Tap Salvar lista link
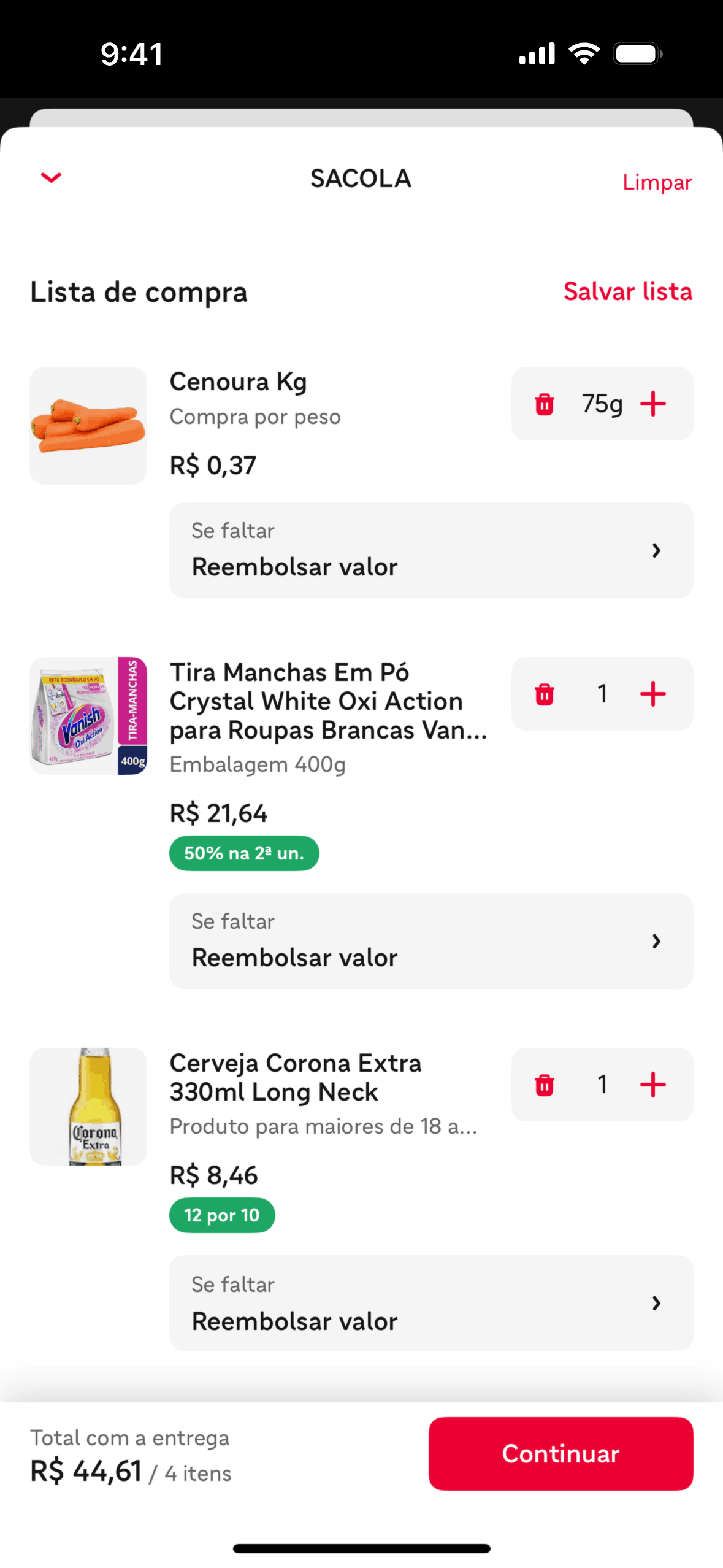This screenshot has width=723, height=1568. (627, 291)
